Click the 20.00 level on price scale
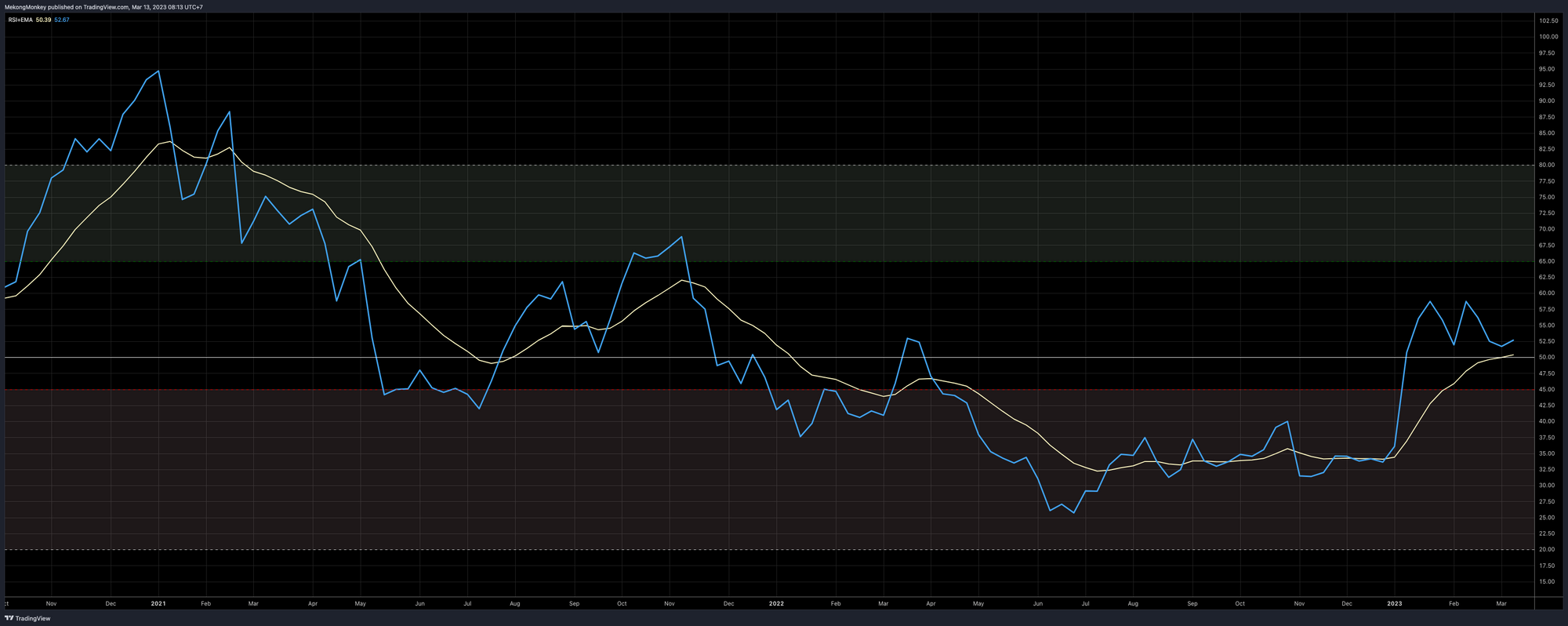The height and width of the screenshot is (626, 1568). (x=1548, y=550)
